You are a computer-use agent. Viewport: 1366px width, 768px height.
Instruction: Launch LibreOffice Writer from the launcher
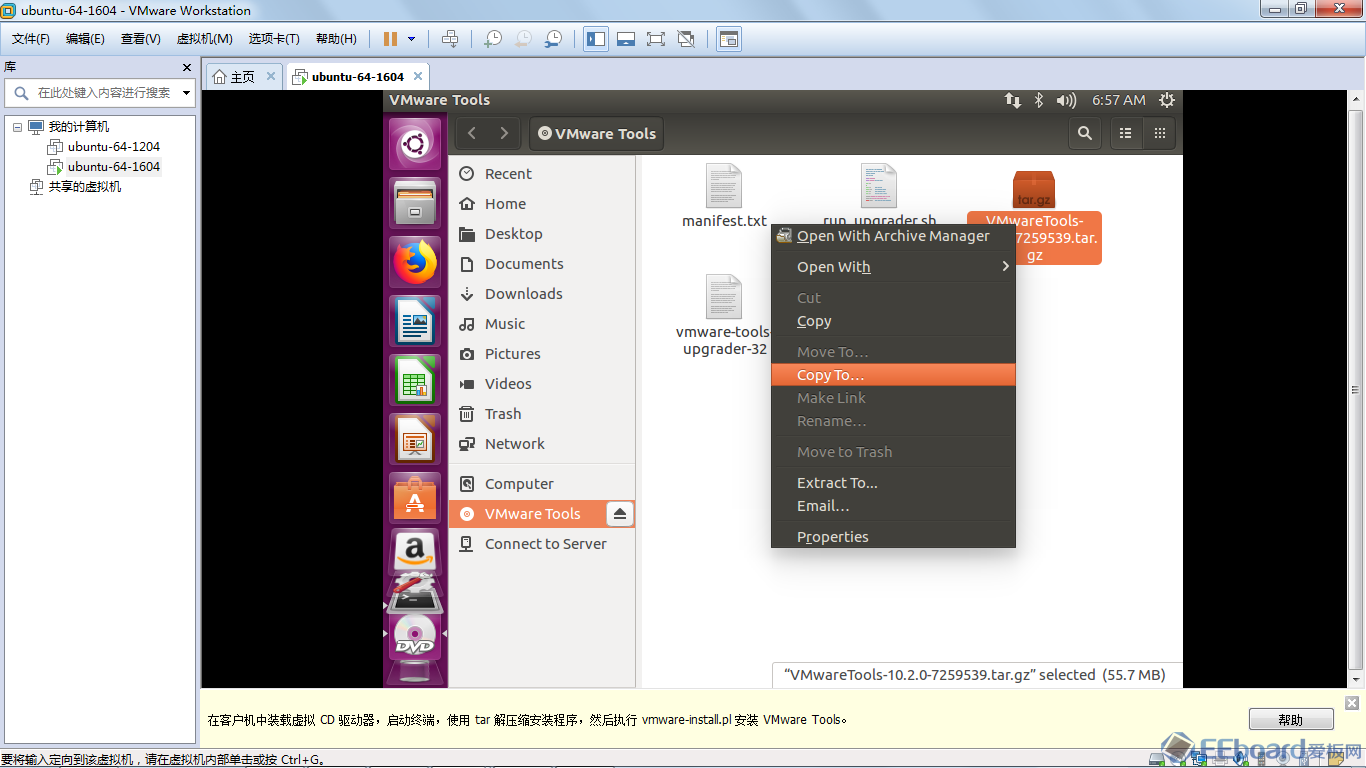point(415,322)
